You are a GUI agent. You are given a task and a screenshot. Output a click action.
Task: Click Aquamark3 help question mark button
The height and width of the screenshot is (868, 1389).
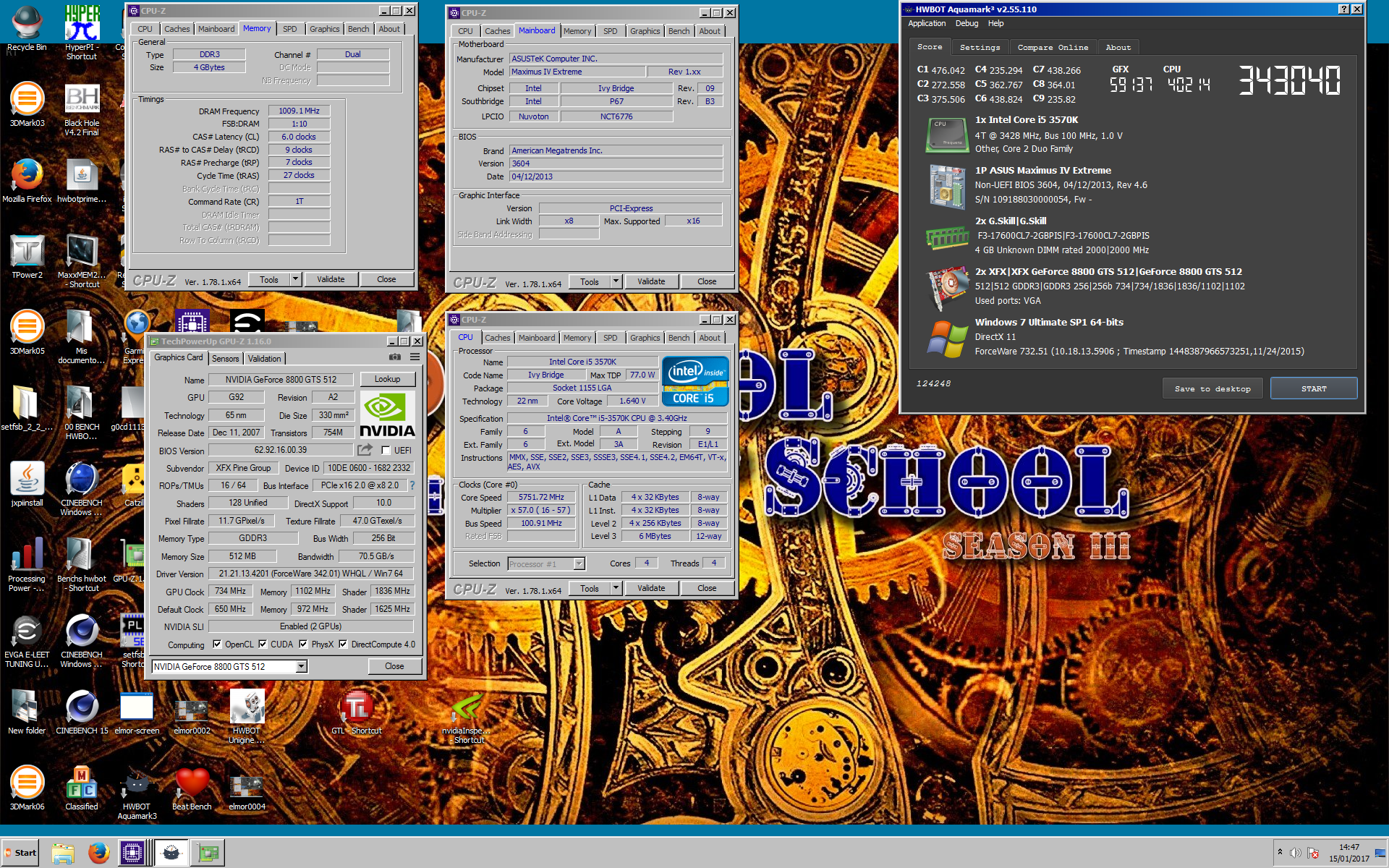(x=1343, y=9)
